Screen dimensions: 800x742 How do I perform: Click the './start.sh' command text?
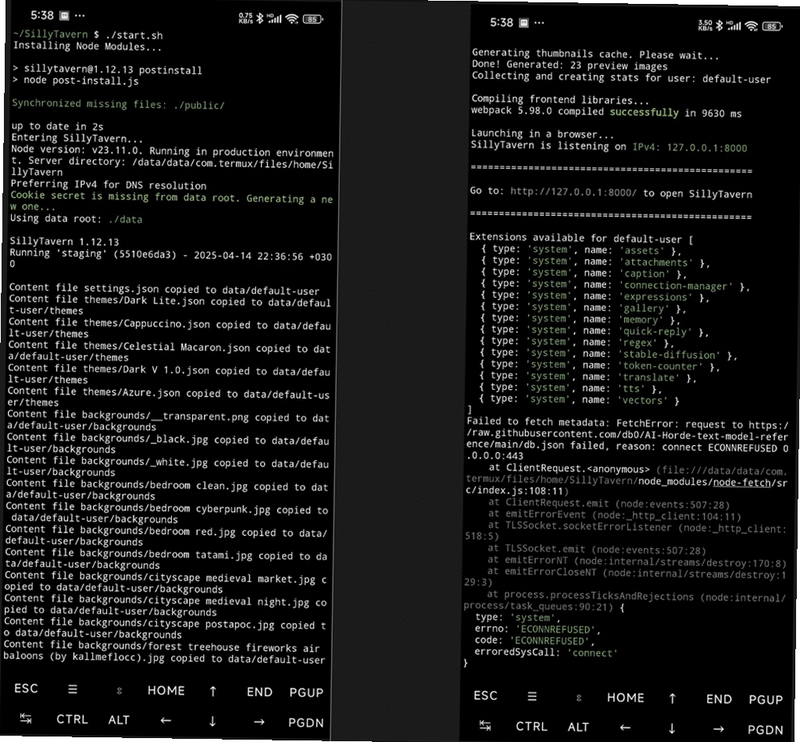tap(134, 35)
